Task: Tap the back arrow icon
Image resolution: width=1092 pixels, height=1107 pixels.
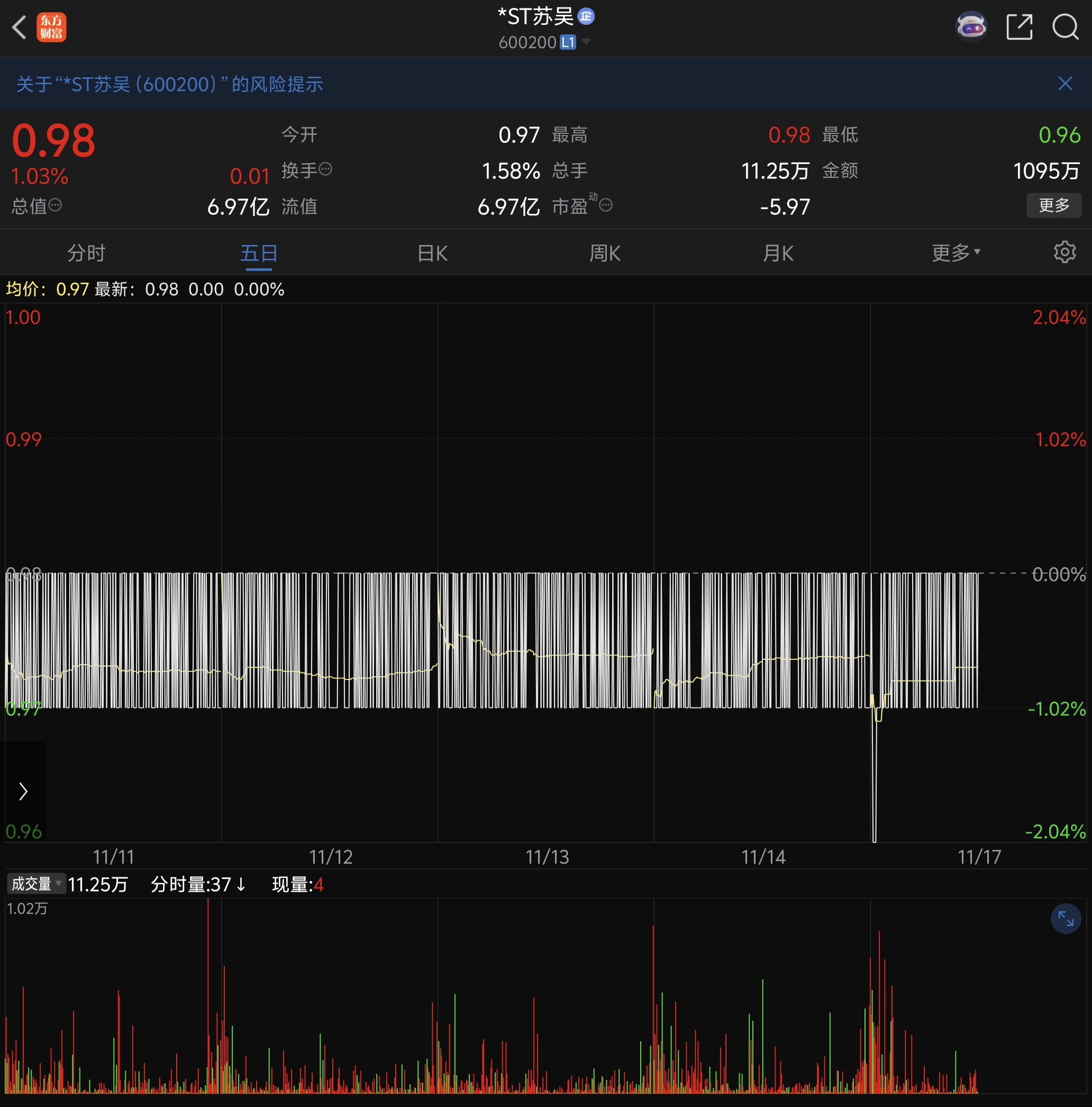Action: pyautogui.click(x=20, y=27)
